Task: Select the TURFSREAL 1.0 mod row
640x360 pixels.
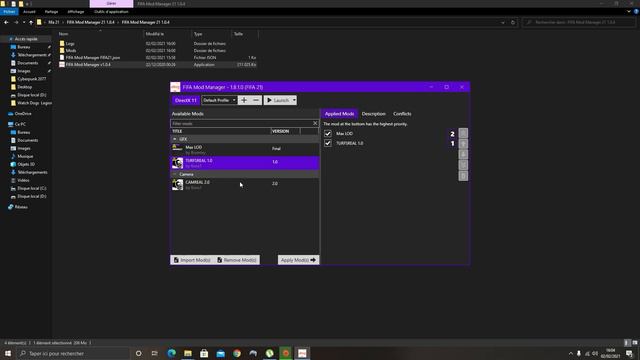Action: (245, 162)
